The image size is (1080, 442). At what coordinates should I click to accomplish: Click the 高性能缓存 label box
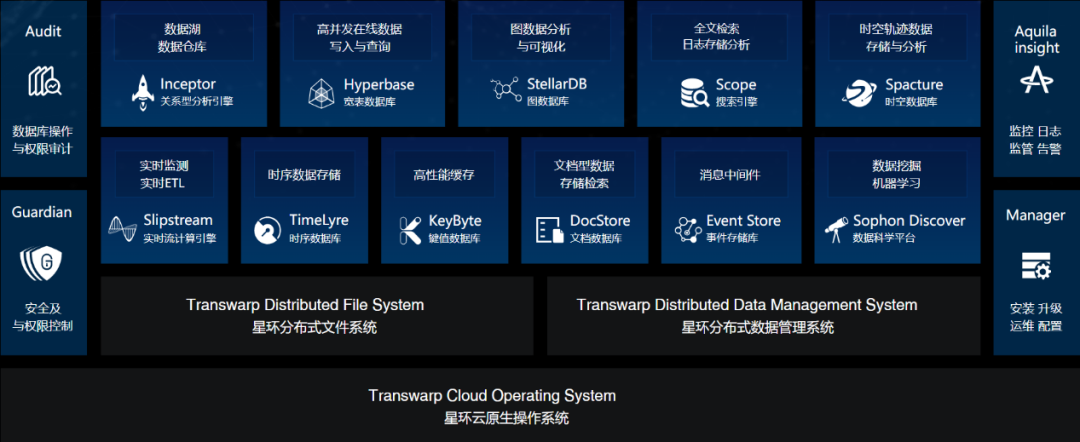[x=444, y=174]
